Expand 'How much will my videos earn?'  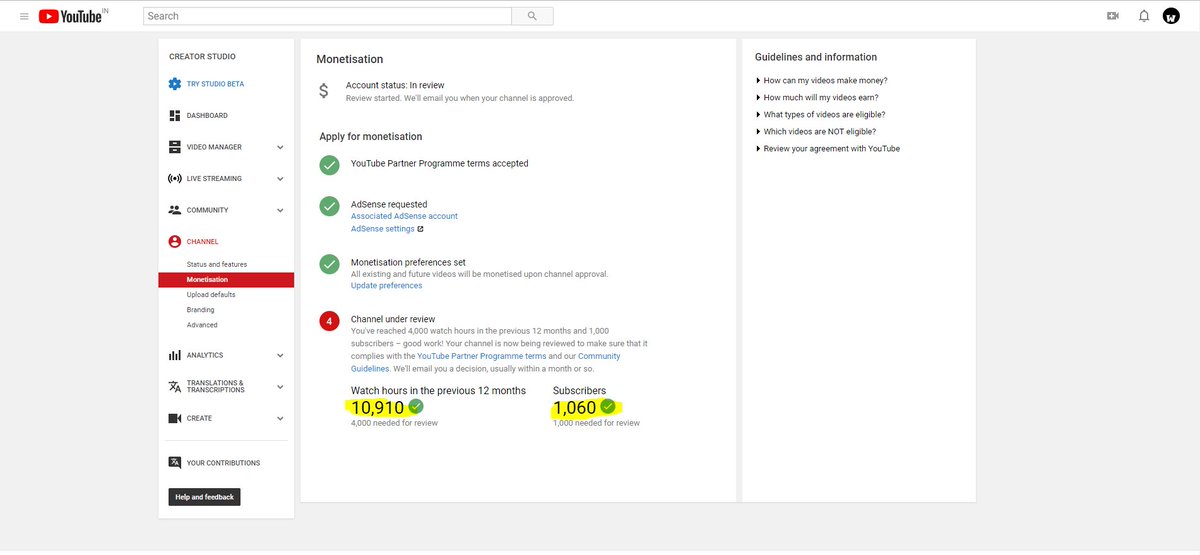[x=819, y=98]
